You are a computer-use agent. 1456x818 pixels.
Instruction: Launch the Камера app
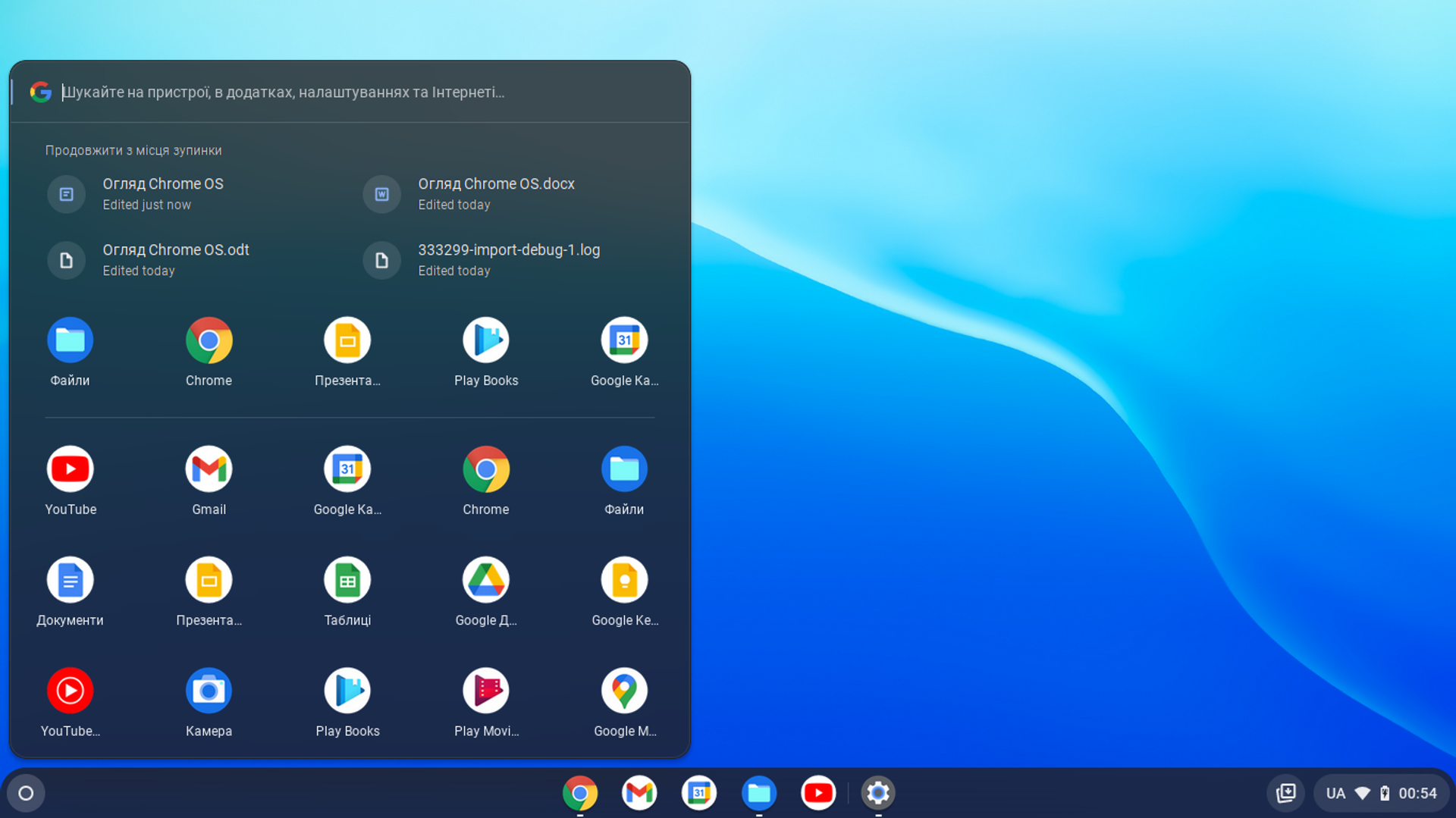pos(209,691)
